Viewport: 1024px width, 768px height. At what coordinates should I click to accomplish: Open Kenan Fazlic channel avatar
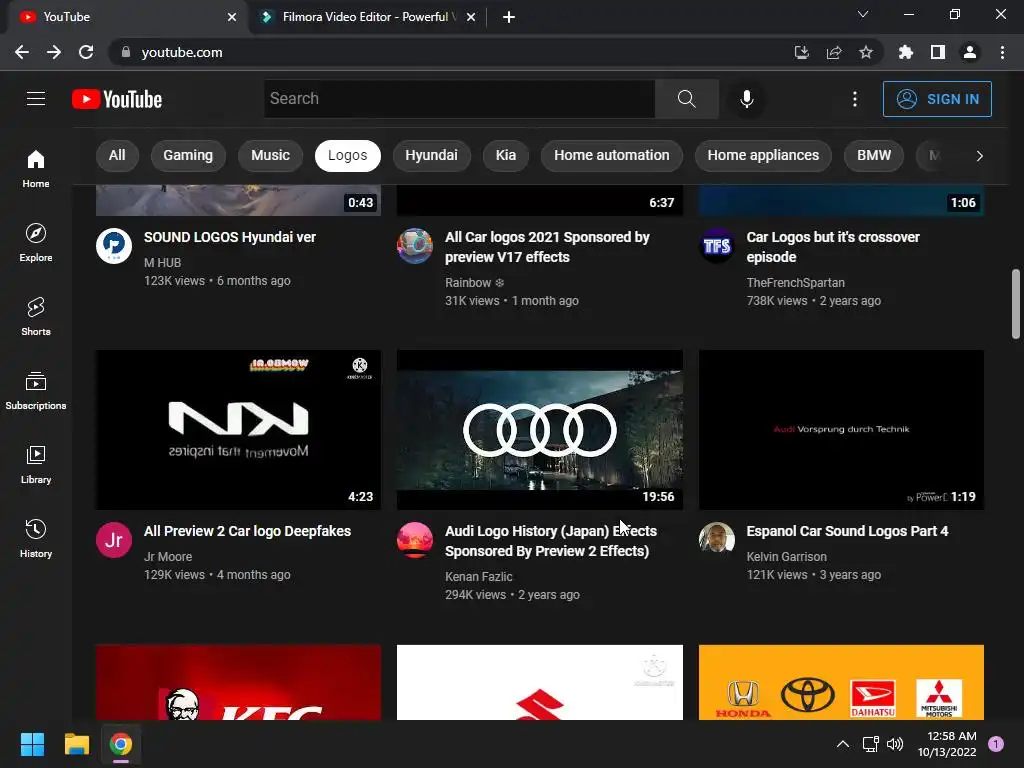[415, 539]
